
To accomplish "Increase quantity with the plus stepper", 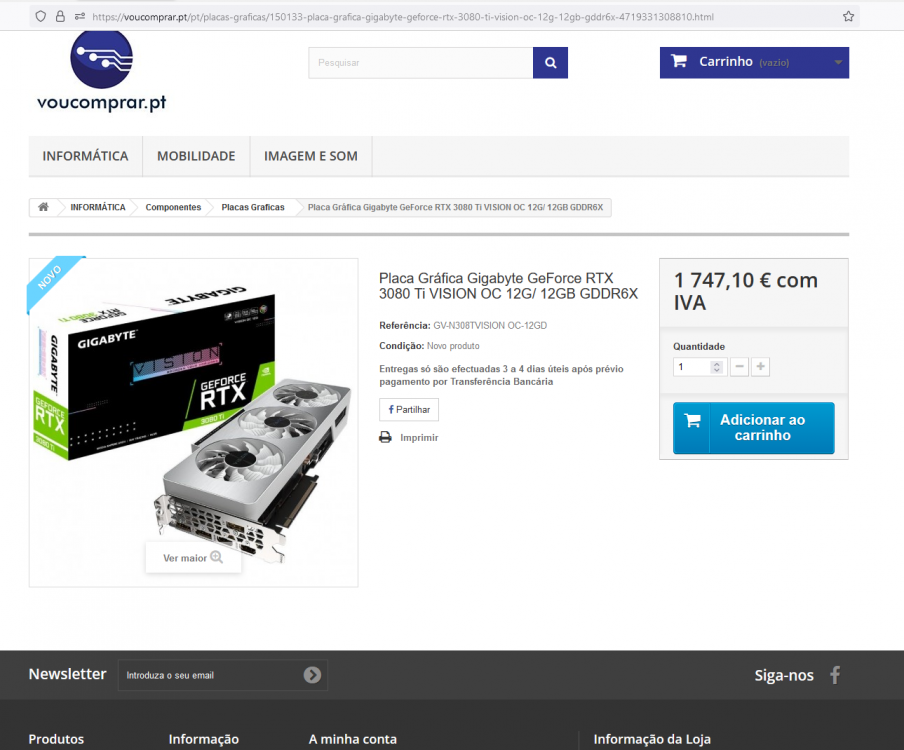I will tap(760, 366).
